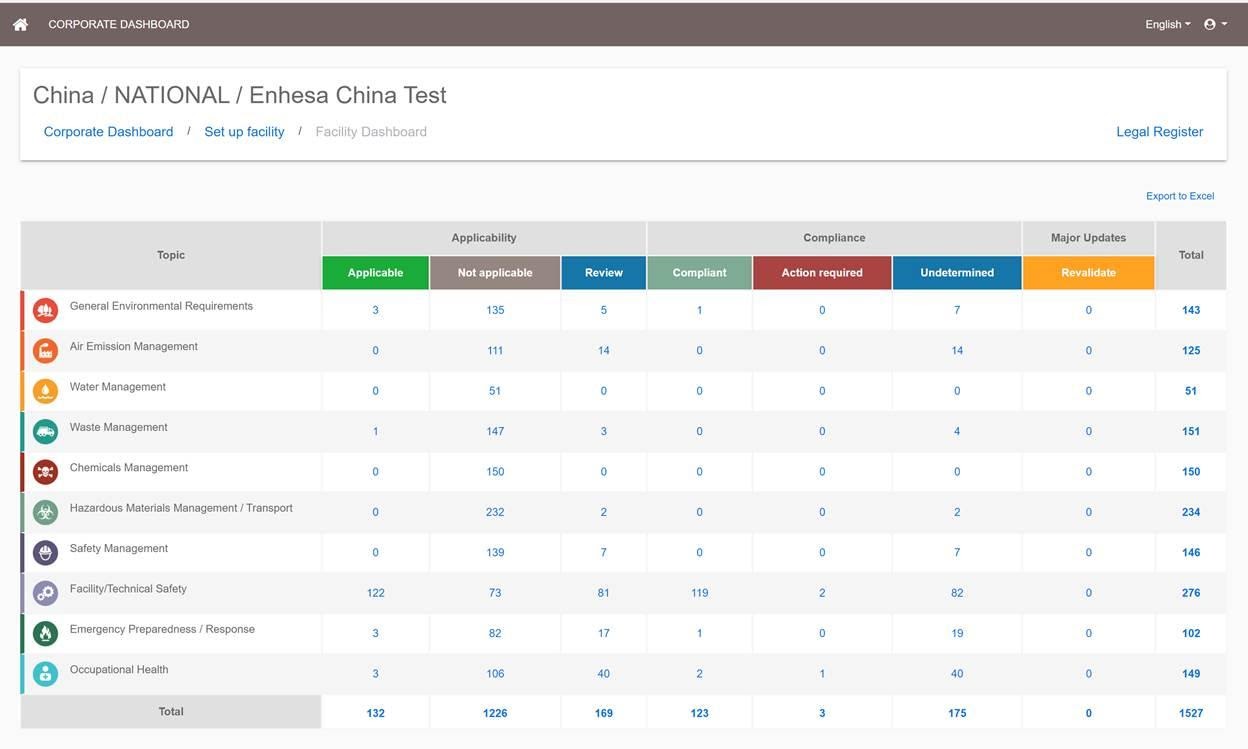Image resolution: width=1248 pixels, height=749 pixels.
Task: Click the Safety Management helmet icon
Action: (x=45, y=552)
